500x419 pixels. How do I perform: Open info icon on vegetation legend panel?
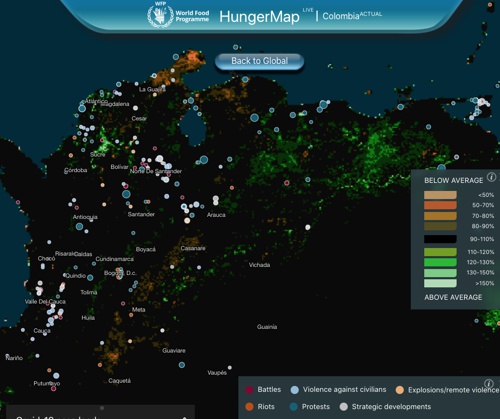pyautogui.click(x=491, y=177)
